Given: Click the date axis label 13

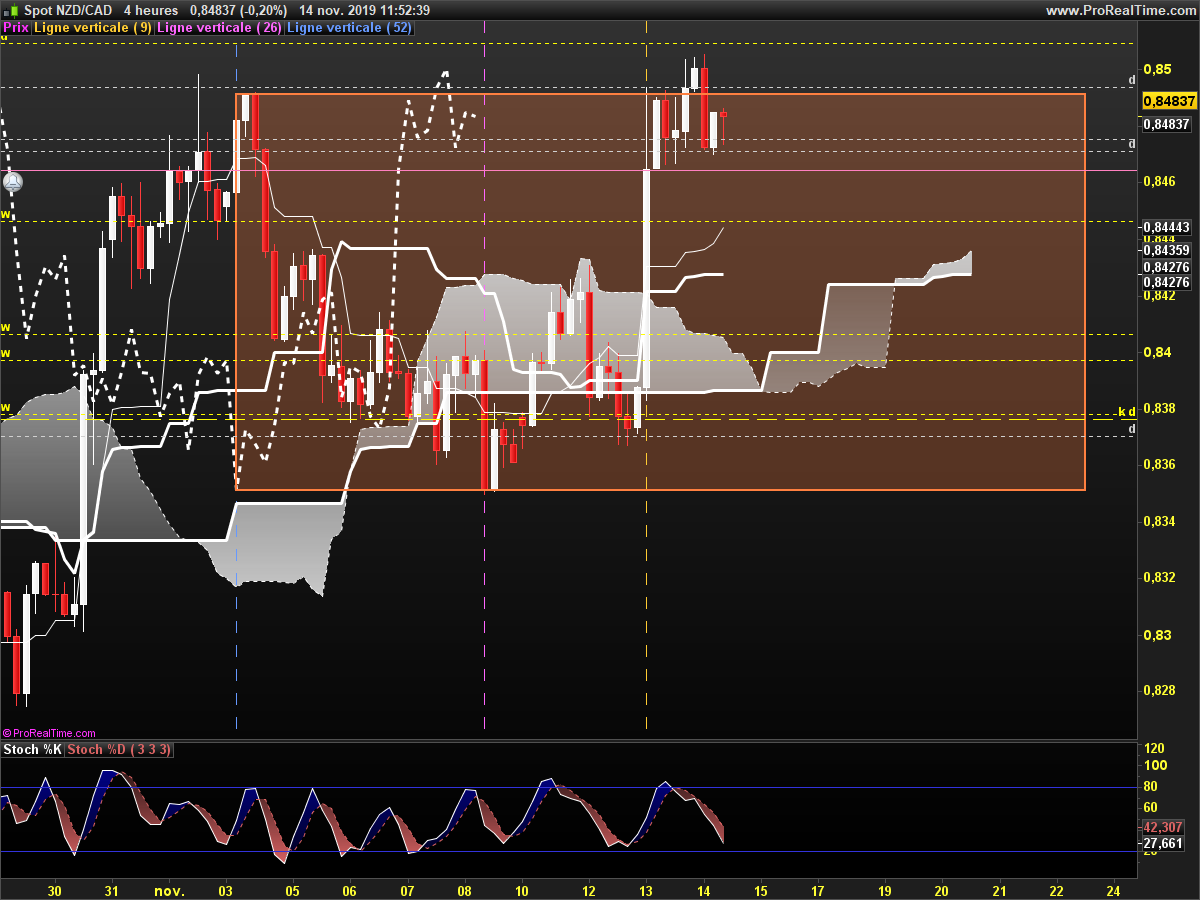Looking at the screenshot, I should tap(647, 890).
